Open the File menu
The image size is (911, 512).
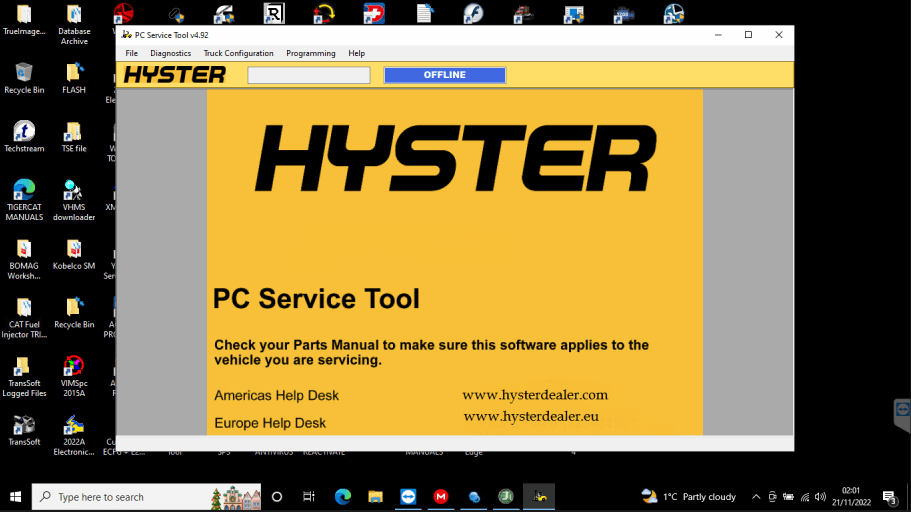click(131, 53)
